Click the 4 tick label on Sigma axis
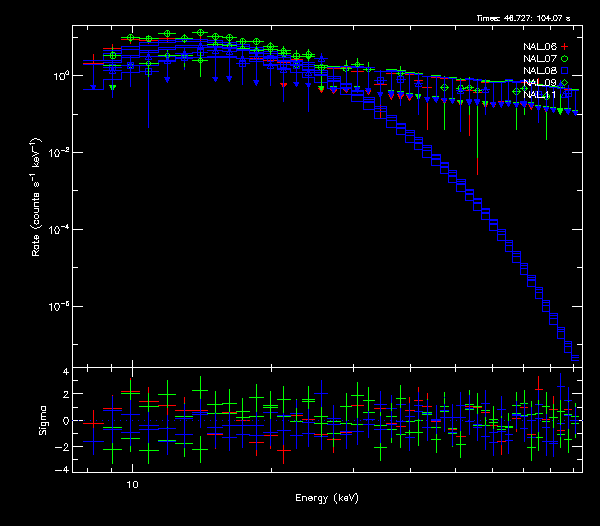This screenshot has width=600, height=526. point(66,372)
